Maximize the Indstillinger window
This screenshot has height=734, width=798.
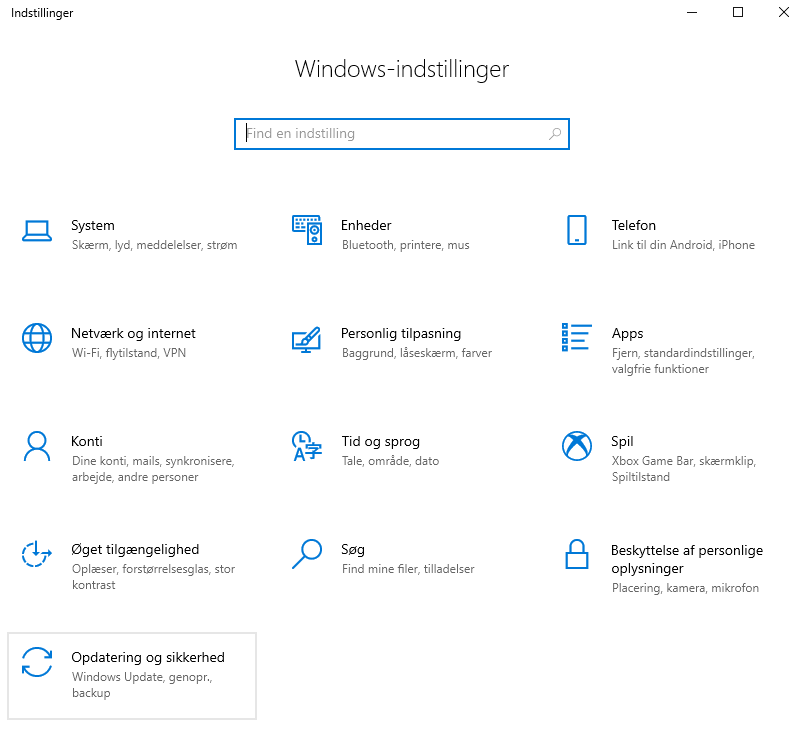coord(737,12)
